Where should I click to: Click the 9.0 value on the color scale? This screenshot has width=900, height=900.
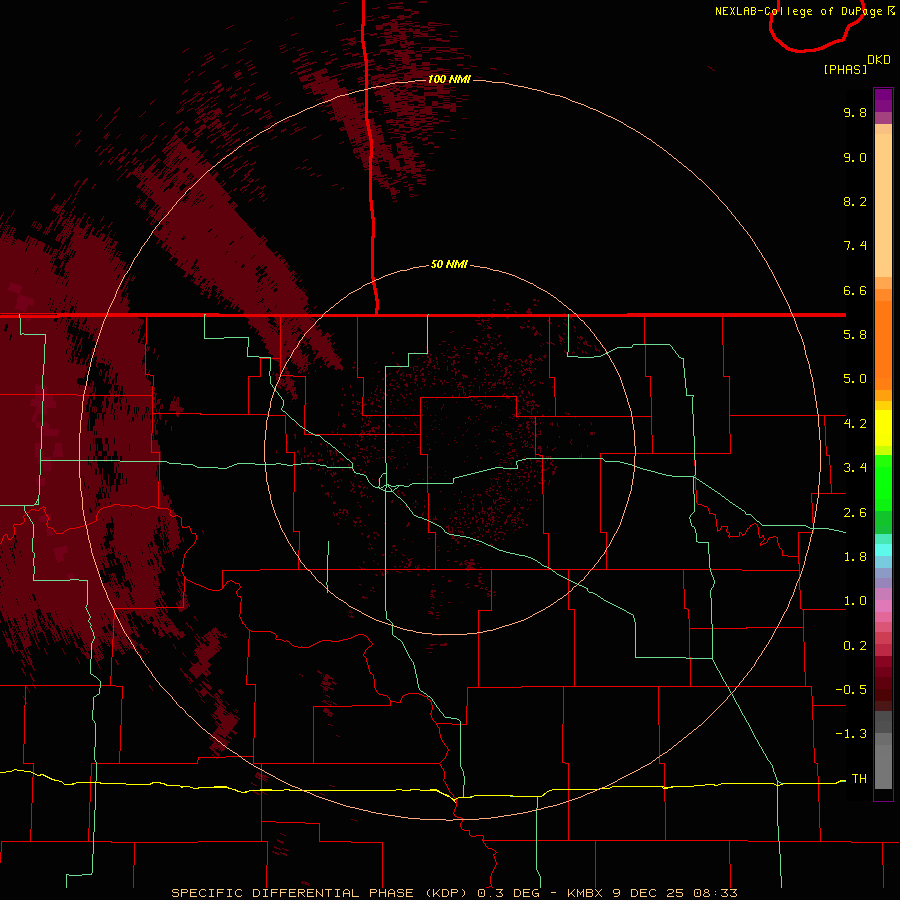click(855, 157)
